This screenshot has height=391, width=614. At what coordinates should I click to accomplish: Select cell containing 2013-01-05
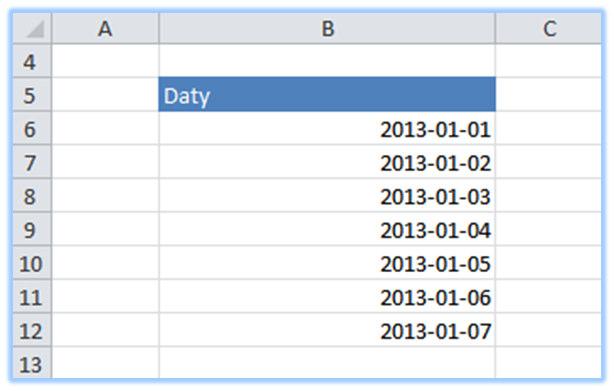(327, 263)
